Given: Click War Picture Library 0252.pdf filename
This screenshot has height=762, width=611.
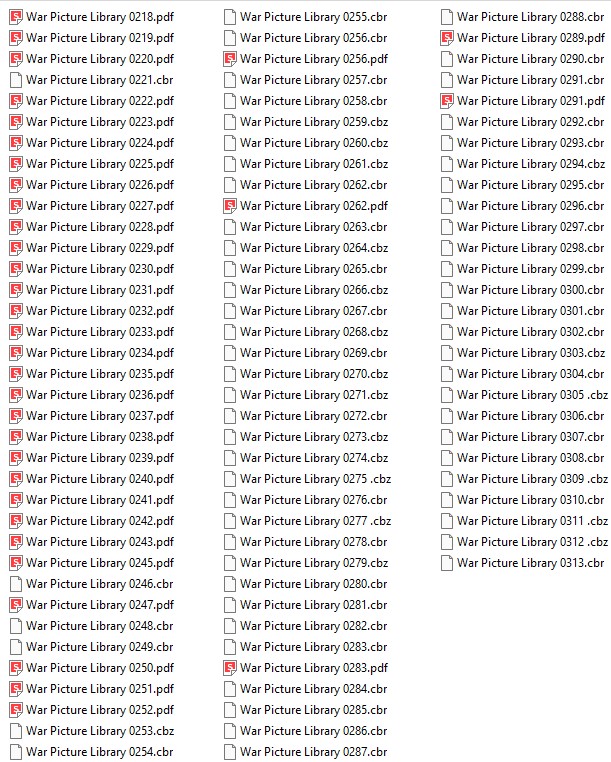Looking at the screenshot, I should (100, 710).
